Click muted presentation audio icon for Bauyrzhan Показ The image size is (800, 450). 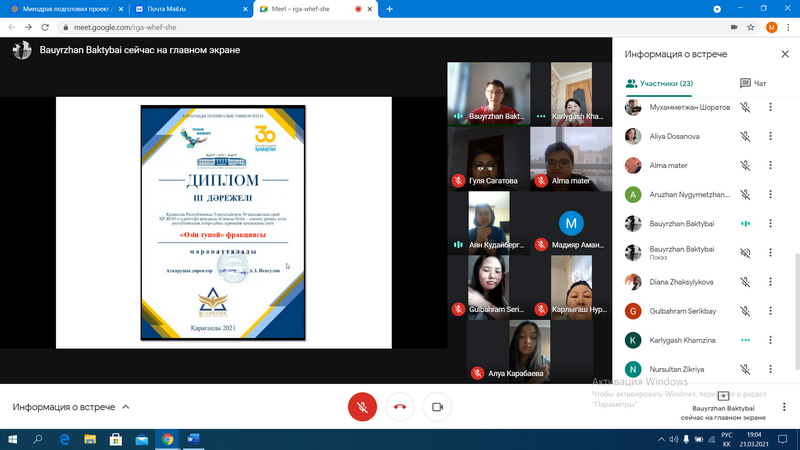click(x=745, y=253)
